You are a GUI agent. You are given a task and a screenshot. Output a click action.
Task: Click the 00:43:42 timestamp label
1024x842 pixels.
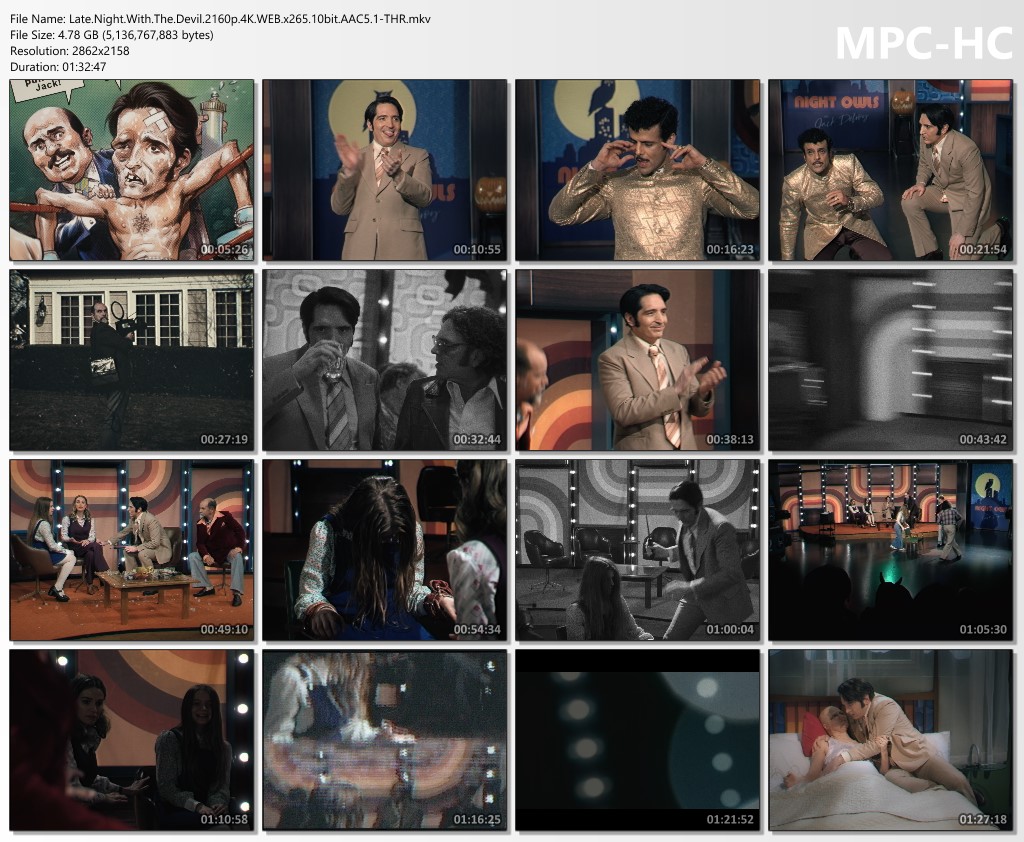[983, 440]
